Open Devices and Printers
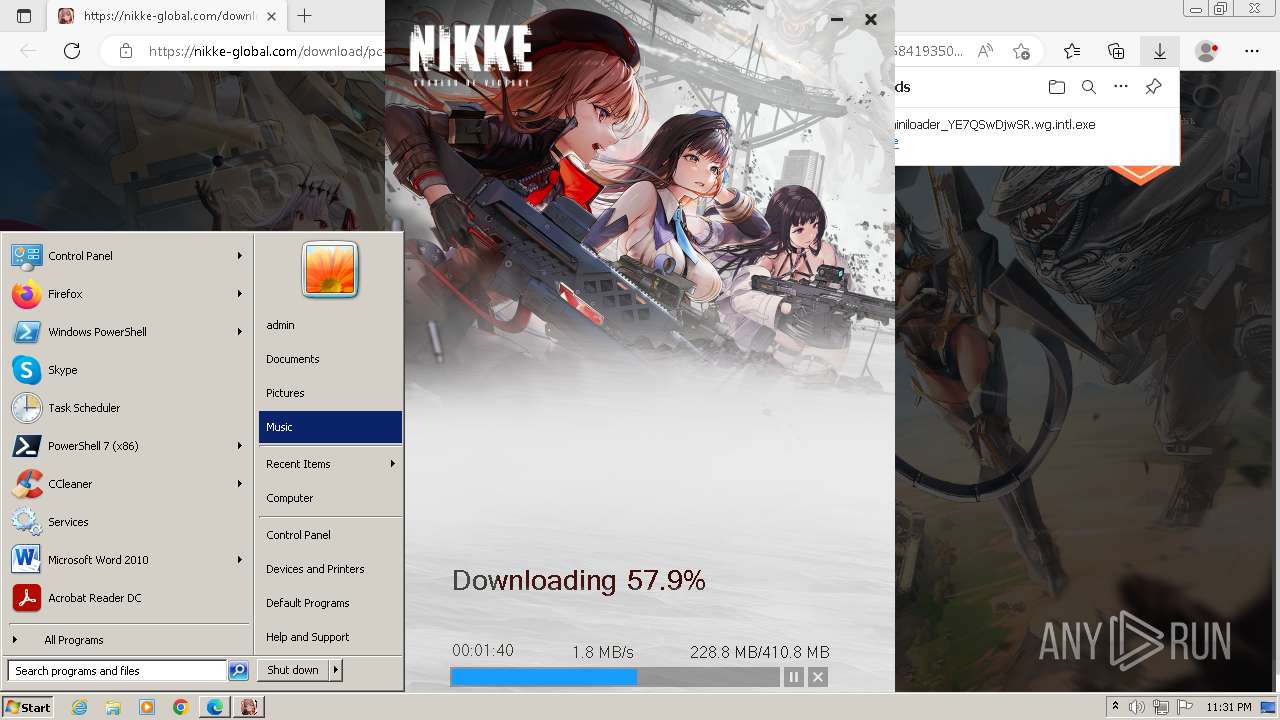The image size is (1280, 720). 330,569
